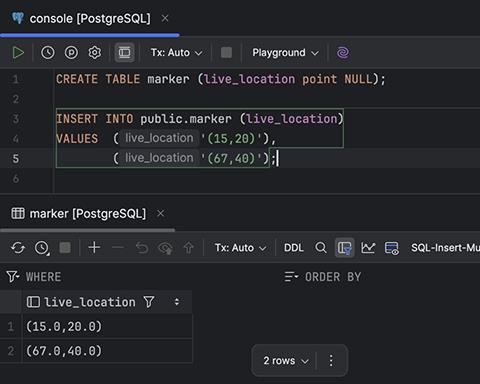The image size is (480, 384).
Task: Open the Tx: Auto dropdown in console toolbar
Action: [176, 53]
